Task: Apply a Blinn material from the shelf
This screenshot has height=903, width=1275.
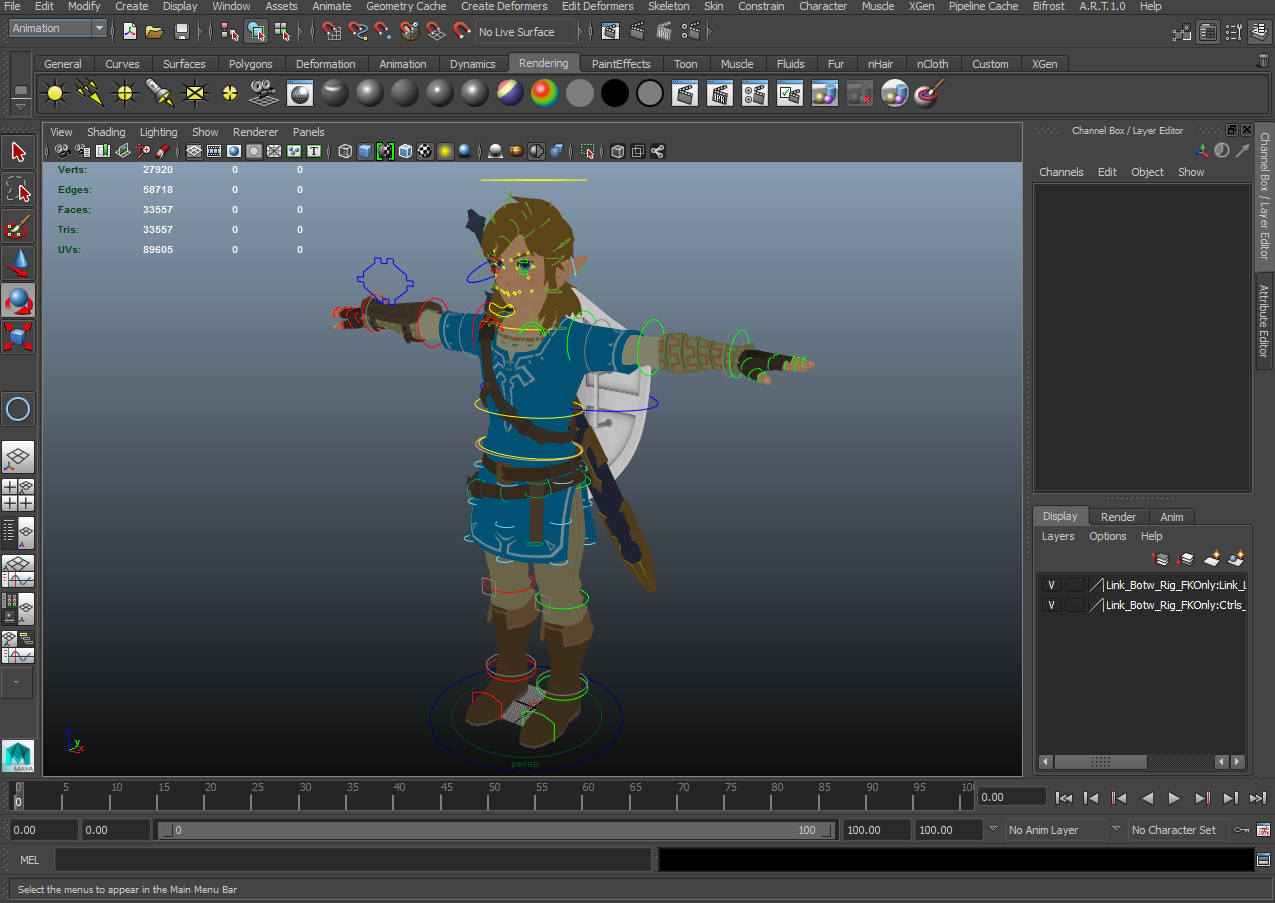Action: tap(369, 93)
